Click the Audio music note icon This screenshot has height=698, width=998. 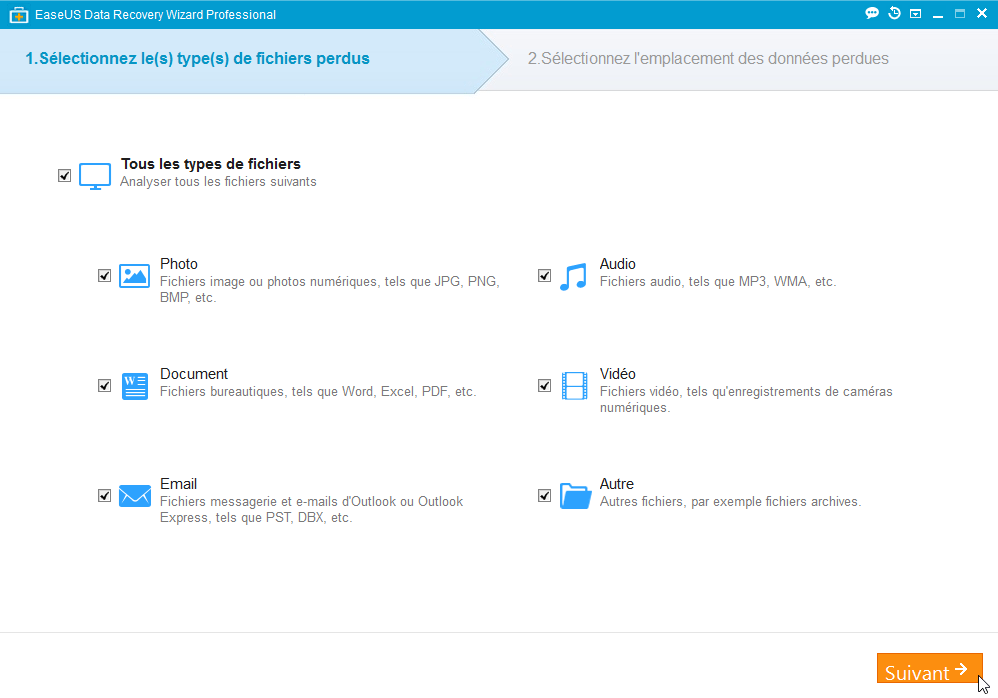(573, 277)
